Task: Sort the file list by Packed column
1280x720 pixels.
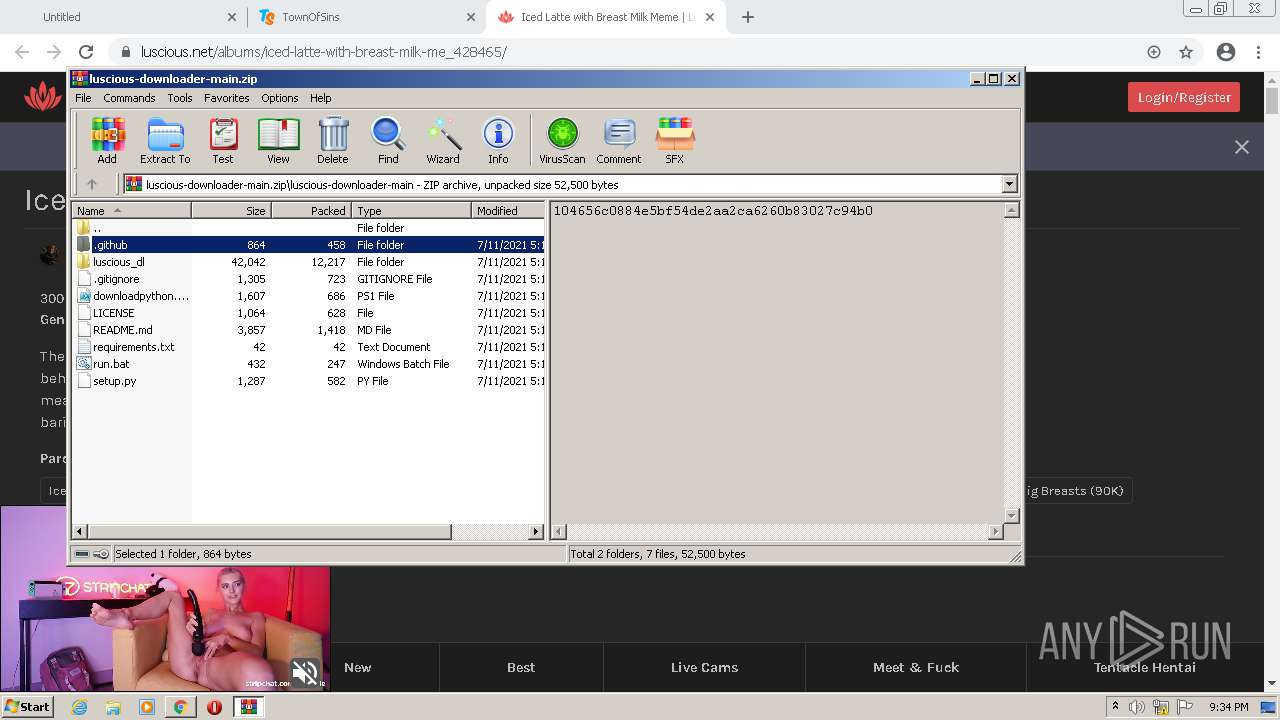Action: (x=311, y=210)
